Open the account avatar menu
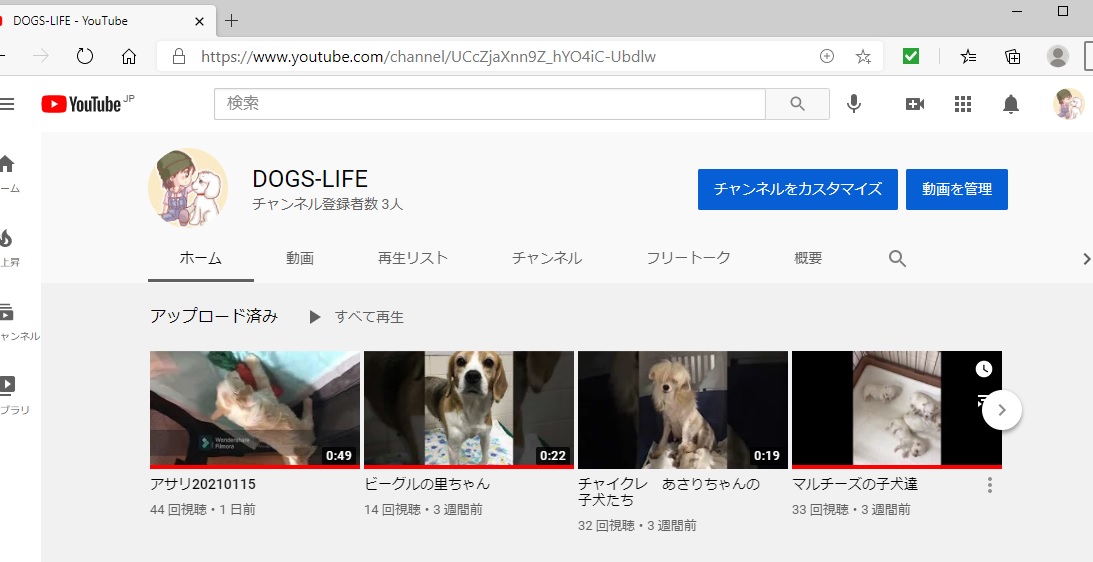This screenshot has height=562, width=1093. 1067,104
